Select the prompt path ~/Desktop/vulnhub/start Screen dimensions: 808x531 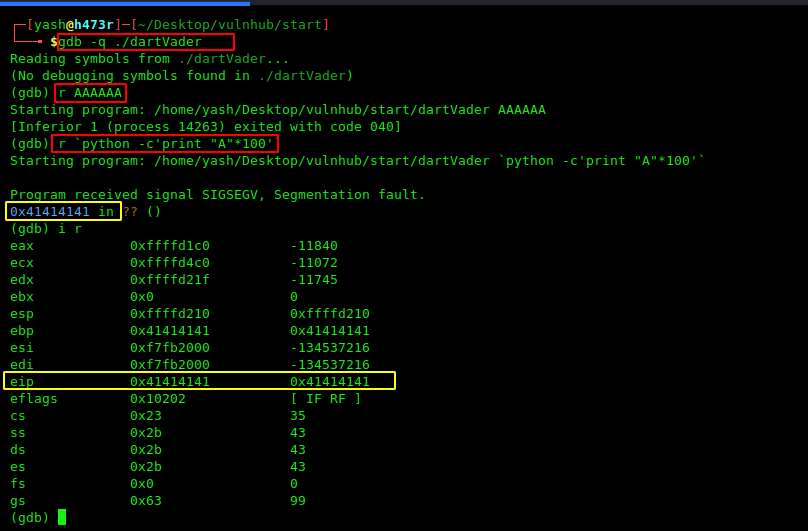coord(230,25)
